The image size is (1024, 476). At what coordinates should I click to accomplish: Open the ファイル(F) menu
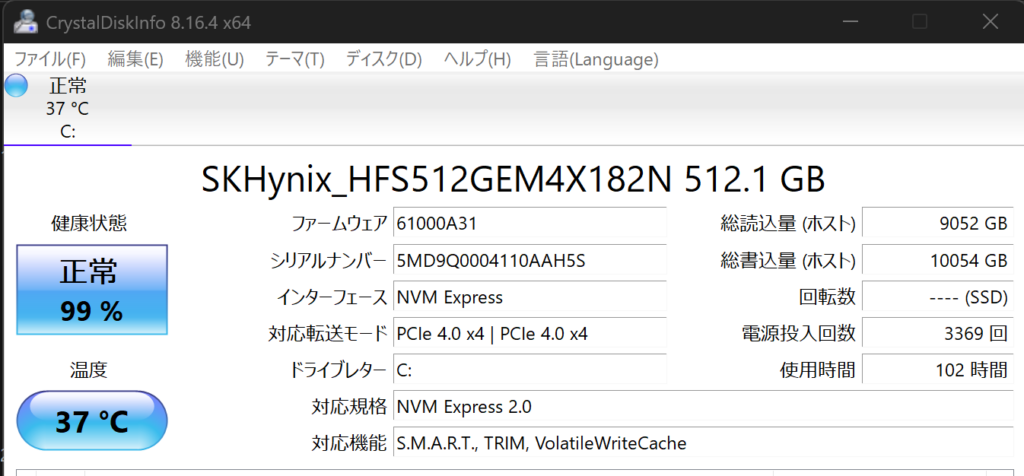(50, 59)
